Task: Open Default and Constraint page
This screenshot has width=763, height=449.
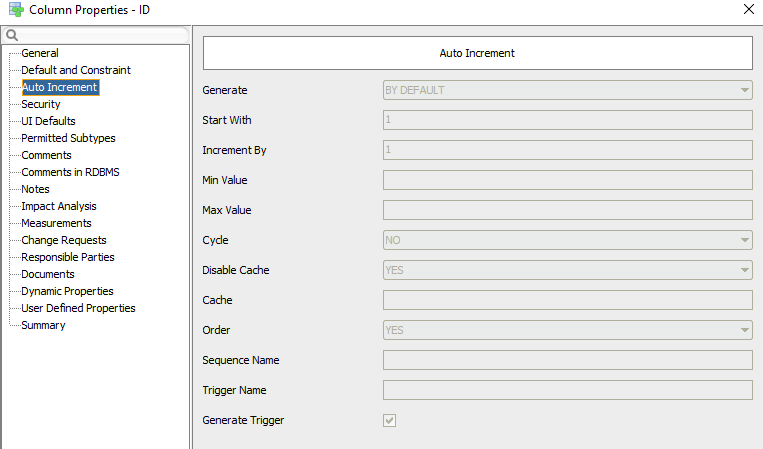Action: (76, 70)
